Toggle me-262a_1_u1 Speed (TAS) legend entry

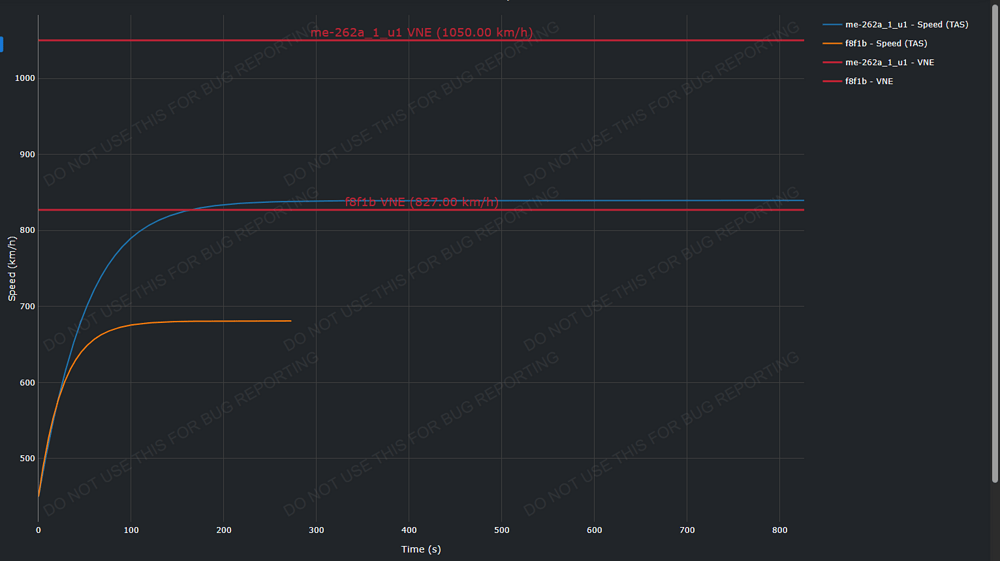pos(895,24)
